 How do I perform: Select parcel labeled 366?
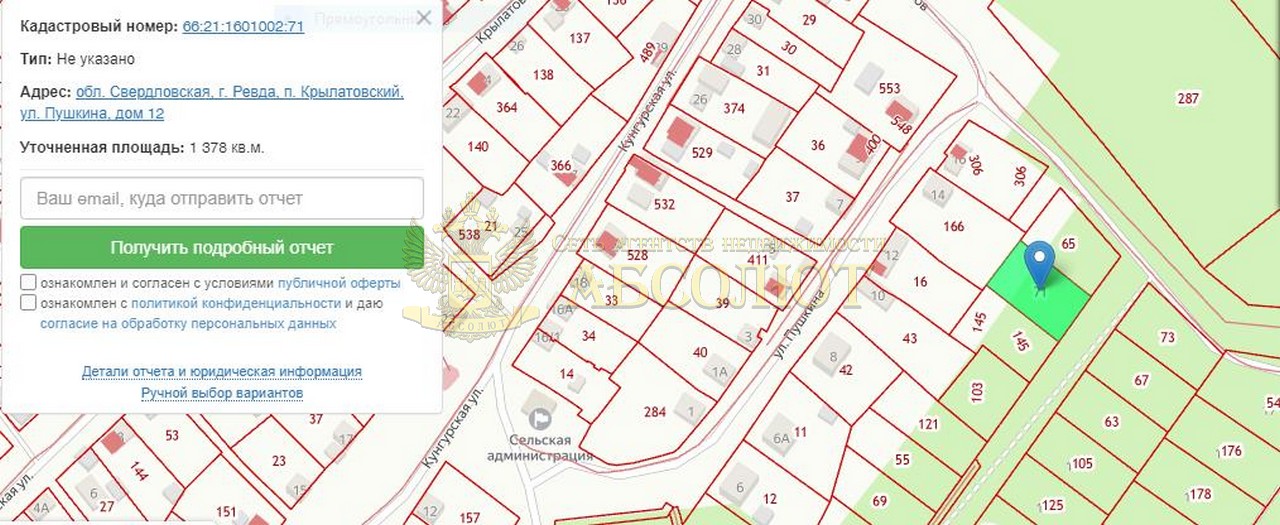tap(561, 165)
